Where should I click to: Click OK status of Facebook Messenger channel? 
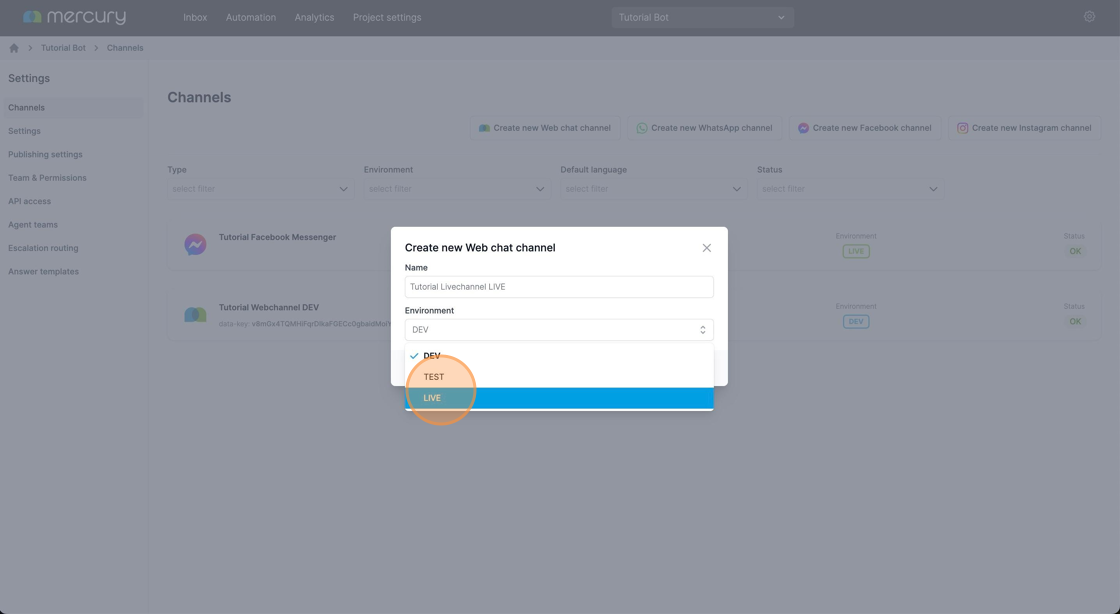tap(1075, 251)
